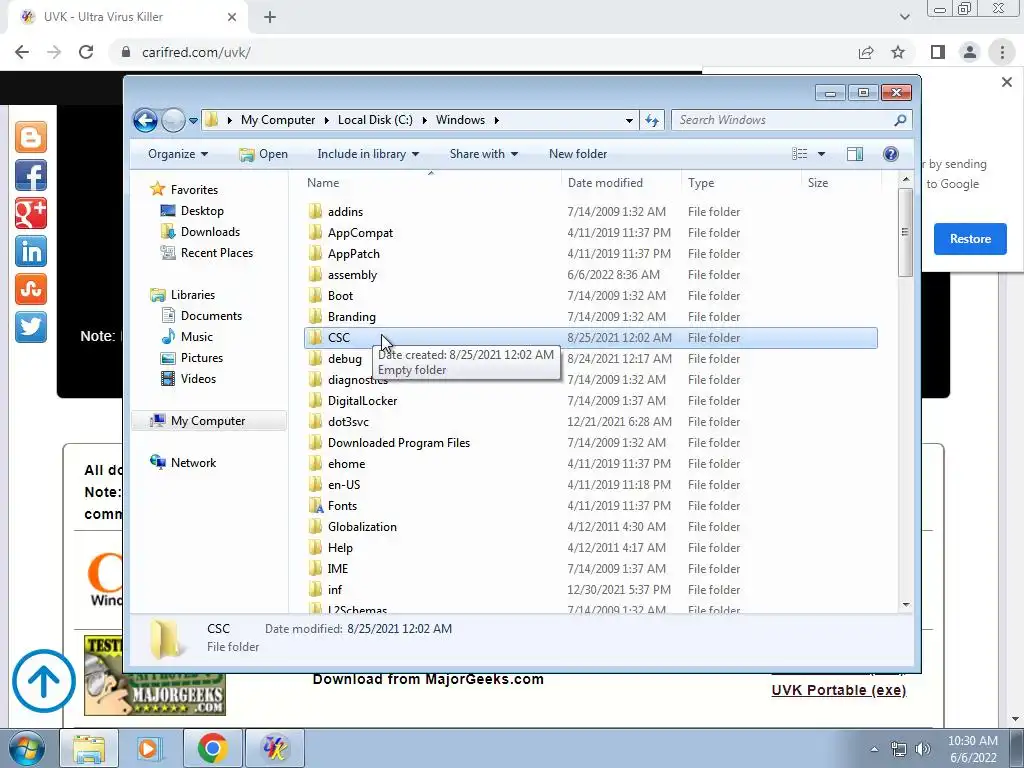The width and height of the screenshot is (1024, 768).
Task: Open the Organize dropdown menu
Action: point(178,154)
